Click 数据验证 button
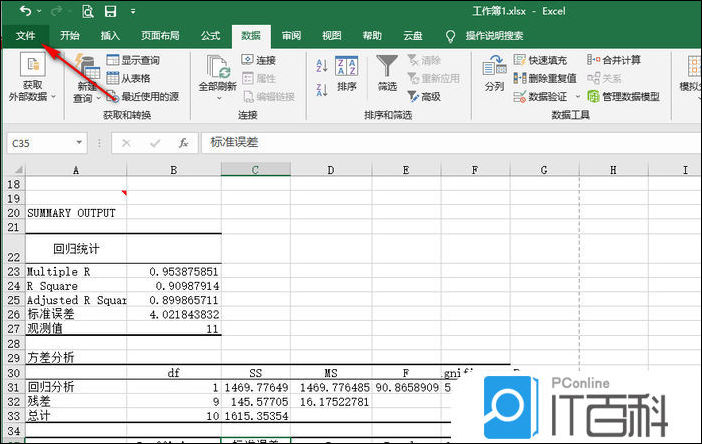The width and height of the screenshot is (702, 444). pyautogui.click(x=540, y=96)
